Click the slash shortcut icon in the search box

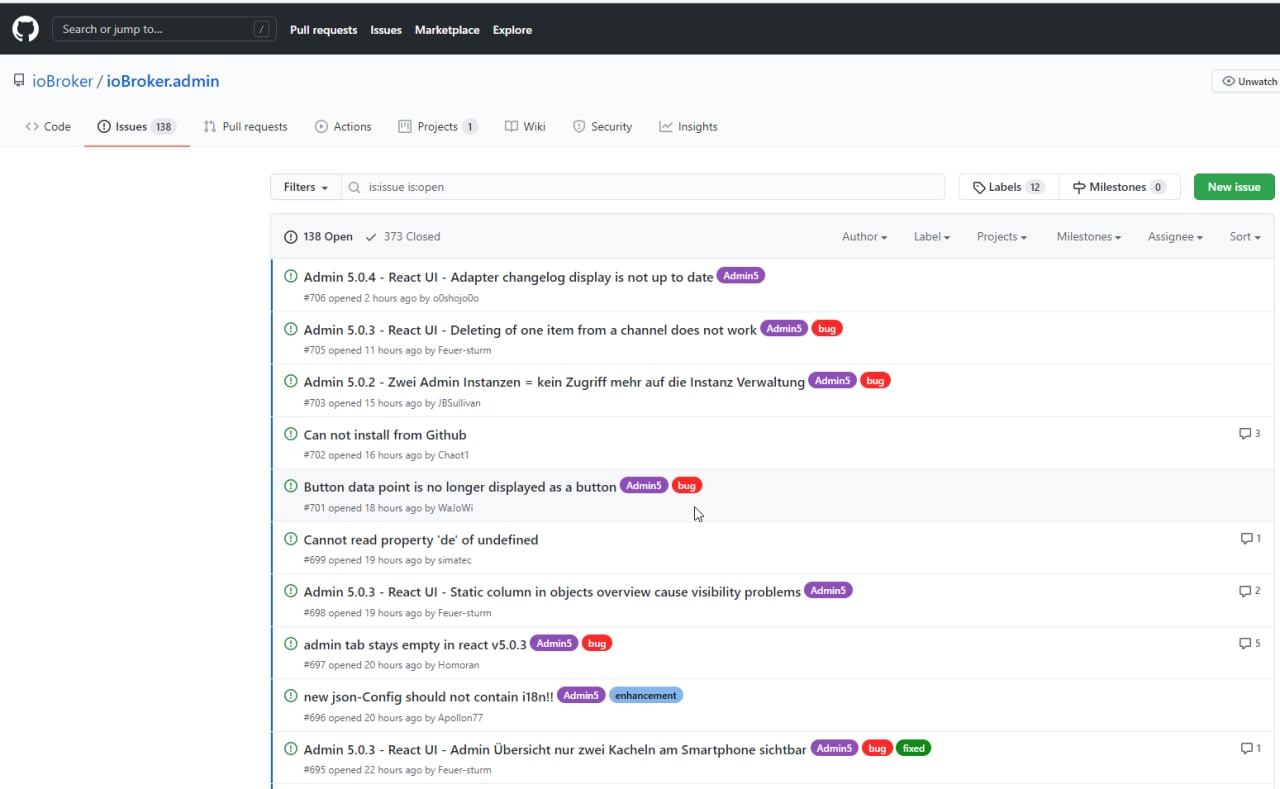click(262, 29)
